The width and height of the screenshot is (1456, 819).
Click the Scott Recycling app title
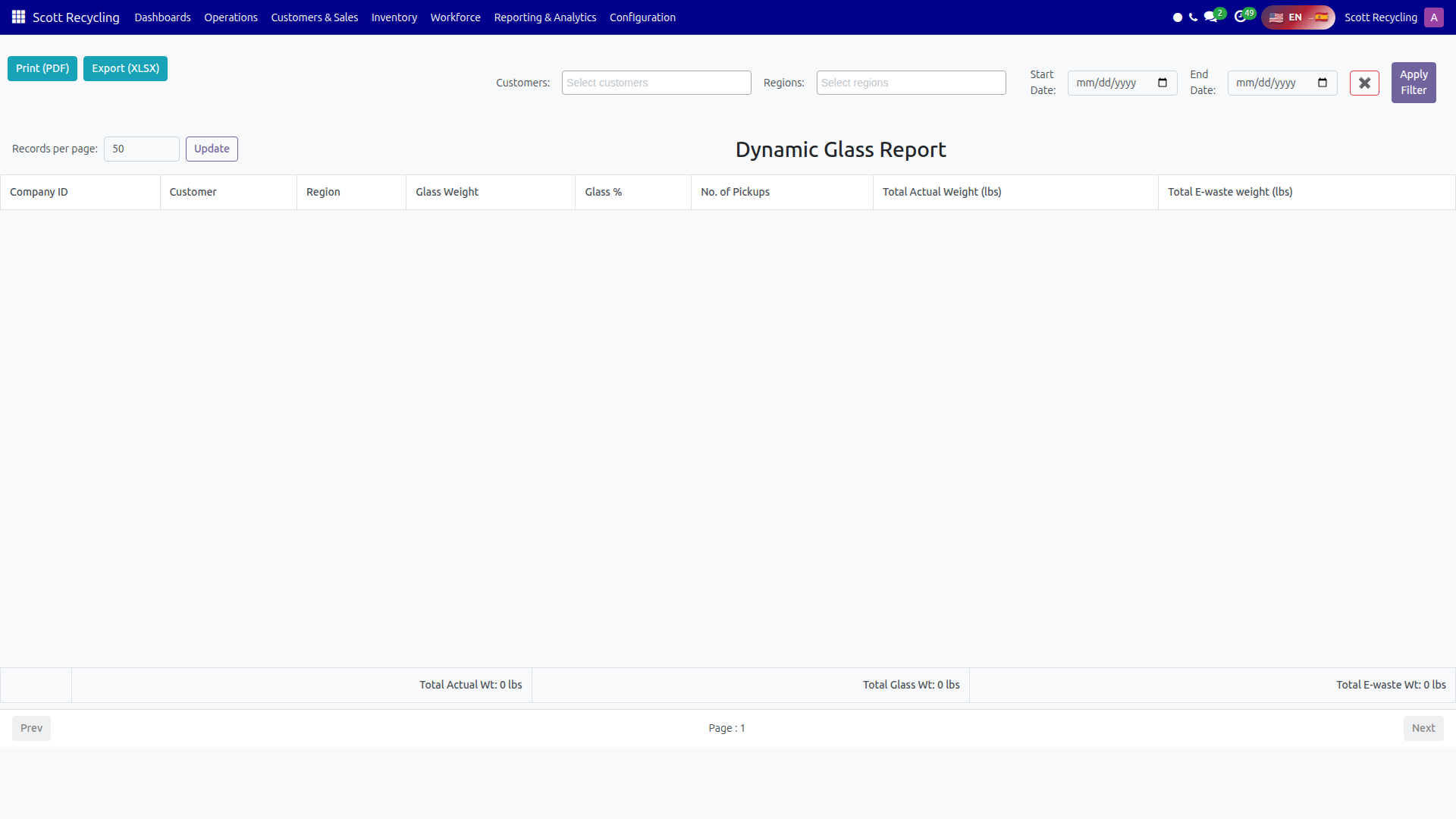(x=76, y=17)
